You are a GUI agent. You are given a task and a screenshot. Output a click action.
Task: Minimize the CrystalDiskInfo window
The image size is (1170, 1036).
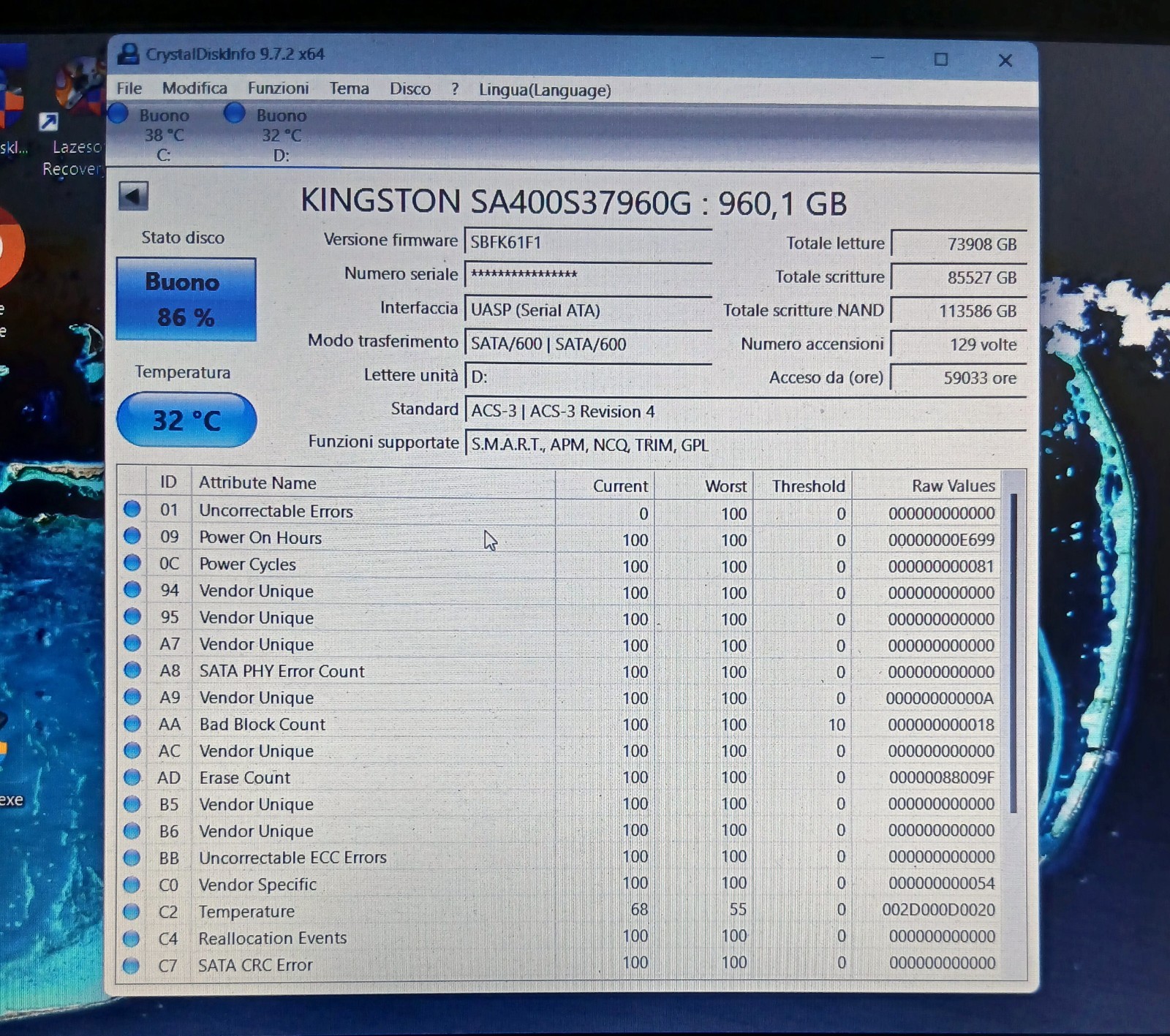coord(878,58)
